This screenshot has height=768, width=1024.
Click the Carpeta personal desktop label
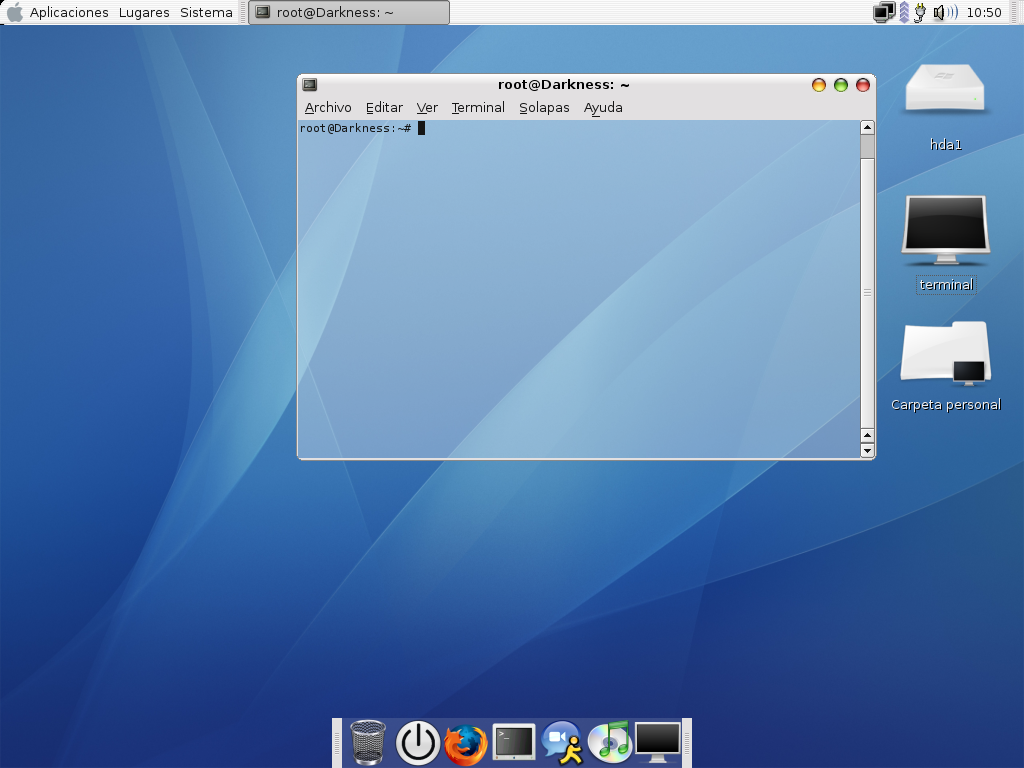pos(946,404)
